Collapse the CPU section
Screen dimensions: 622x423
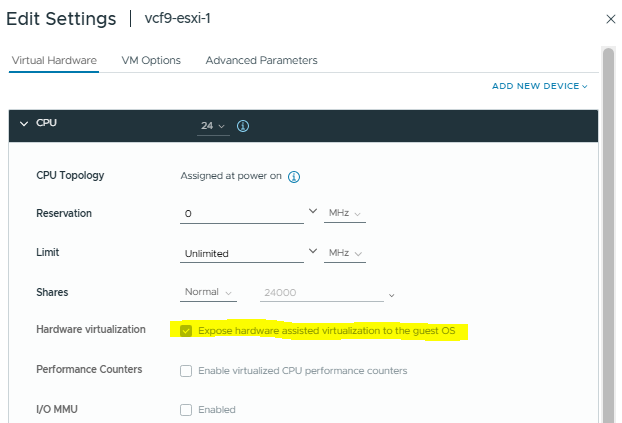[x=24, y=124]
